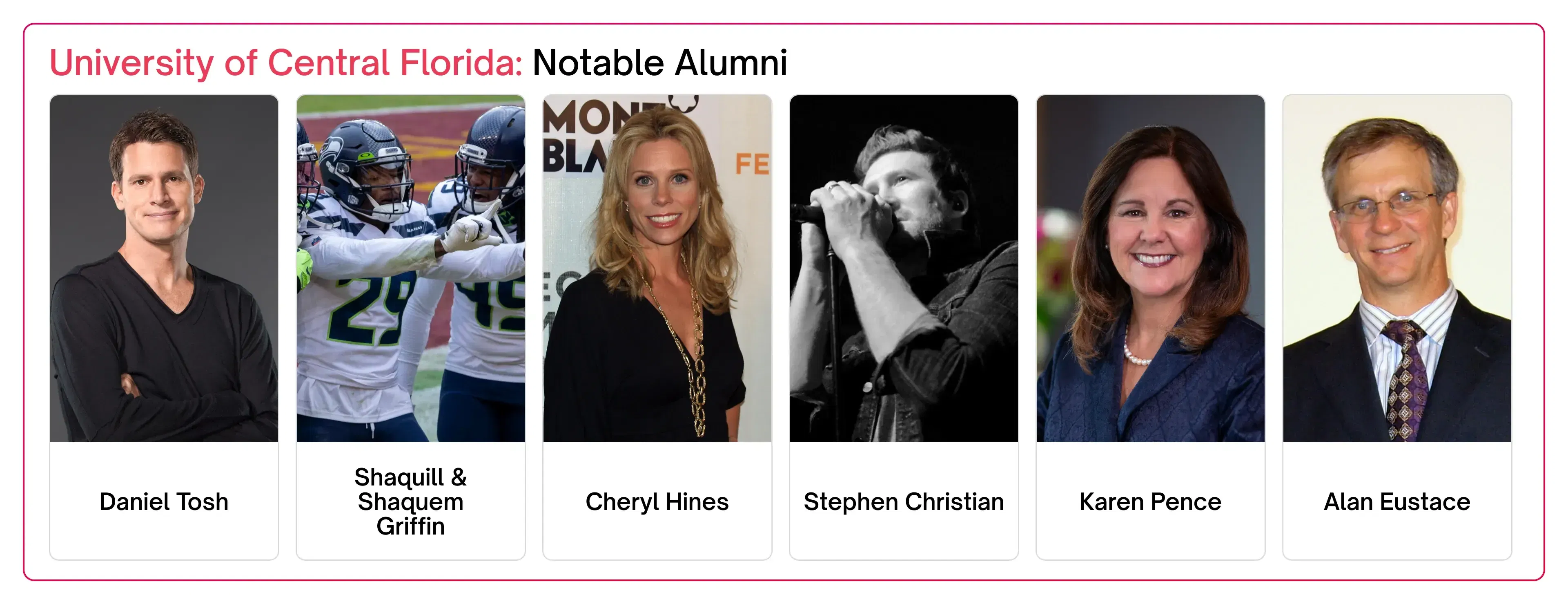The height and width of the screenshot is (604, 1568).
Task: Open the "Karen Pence" name link
Action: [1150, 501]
